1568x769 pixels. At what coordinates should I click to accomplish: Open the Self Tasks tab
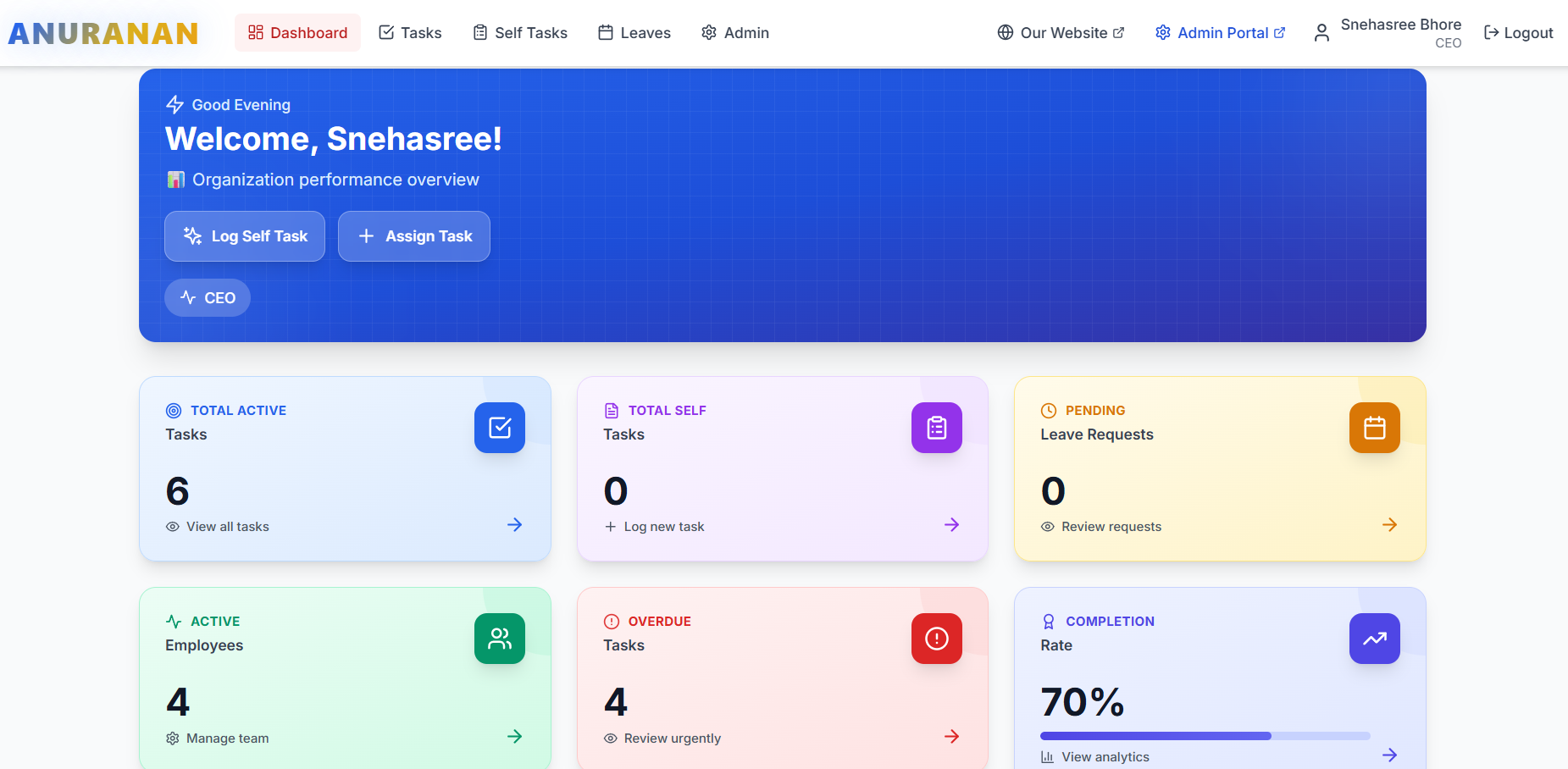coord(520,32)
